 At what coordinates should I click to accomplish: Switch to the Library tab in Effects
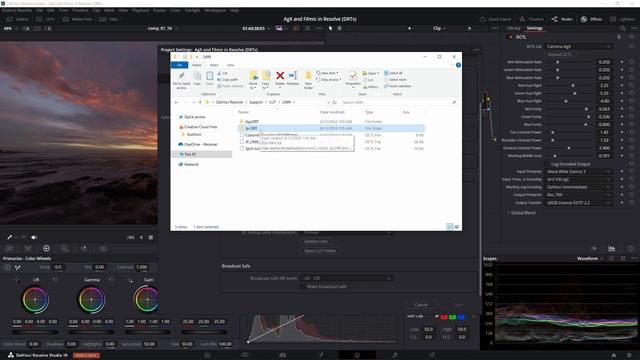click(513, 28)
